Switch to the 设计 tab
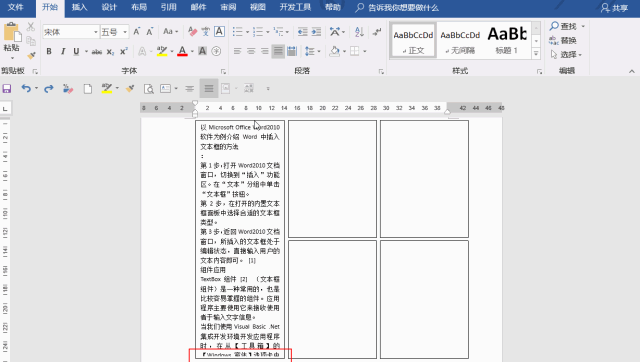This screenshot has height=362, width=640. coord(109,7)
